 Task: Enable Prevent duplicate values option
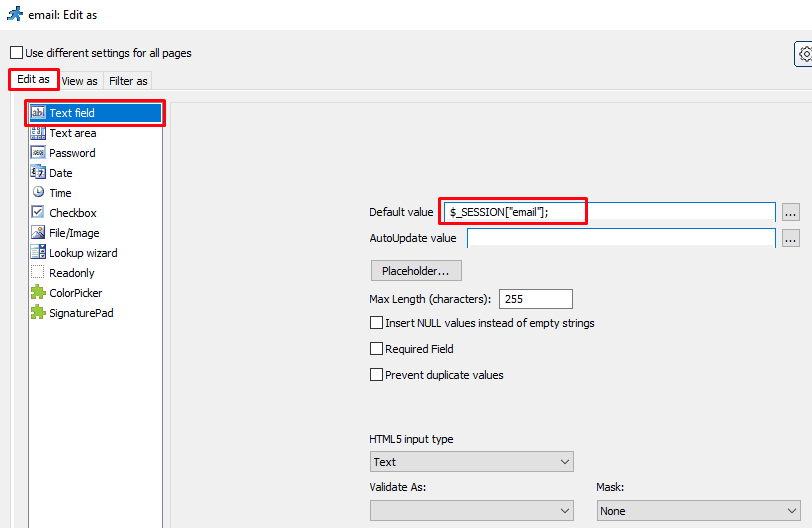(x=377, y=375)
